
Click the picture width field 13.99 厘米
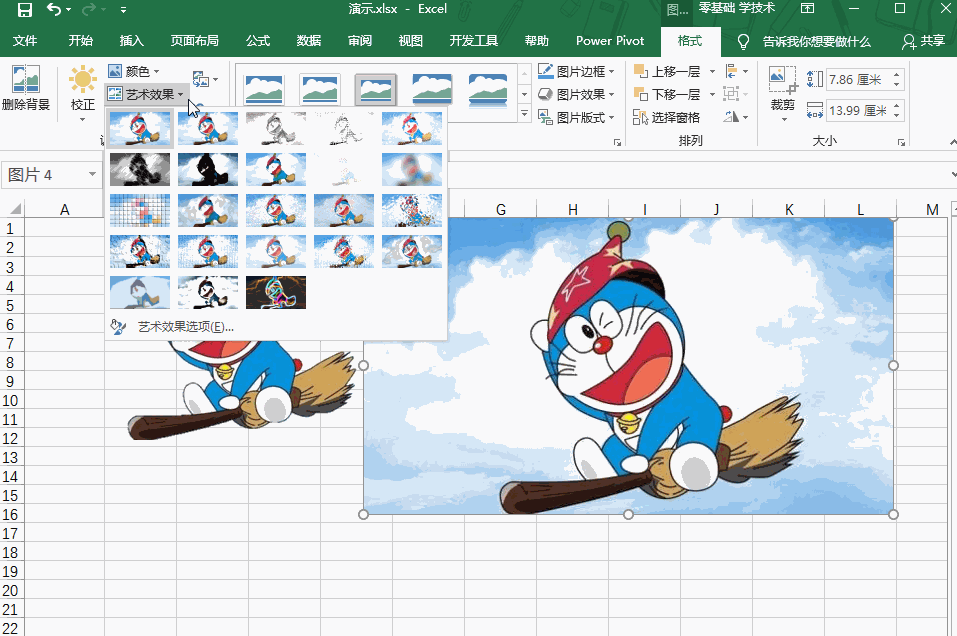858,110
